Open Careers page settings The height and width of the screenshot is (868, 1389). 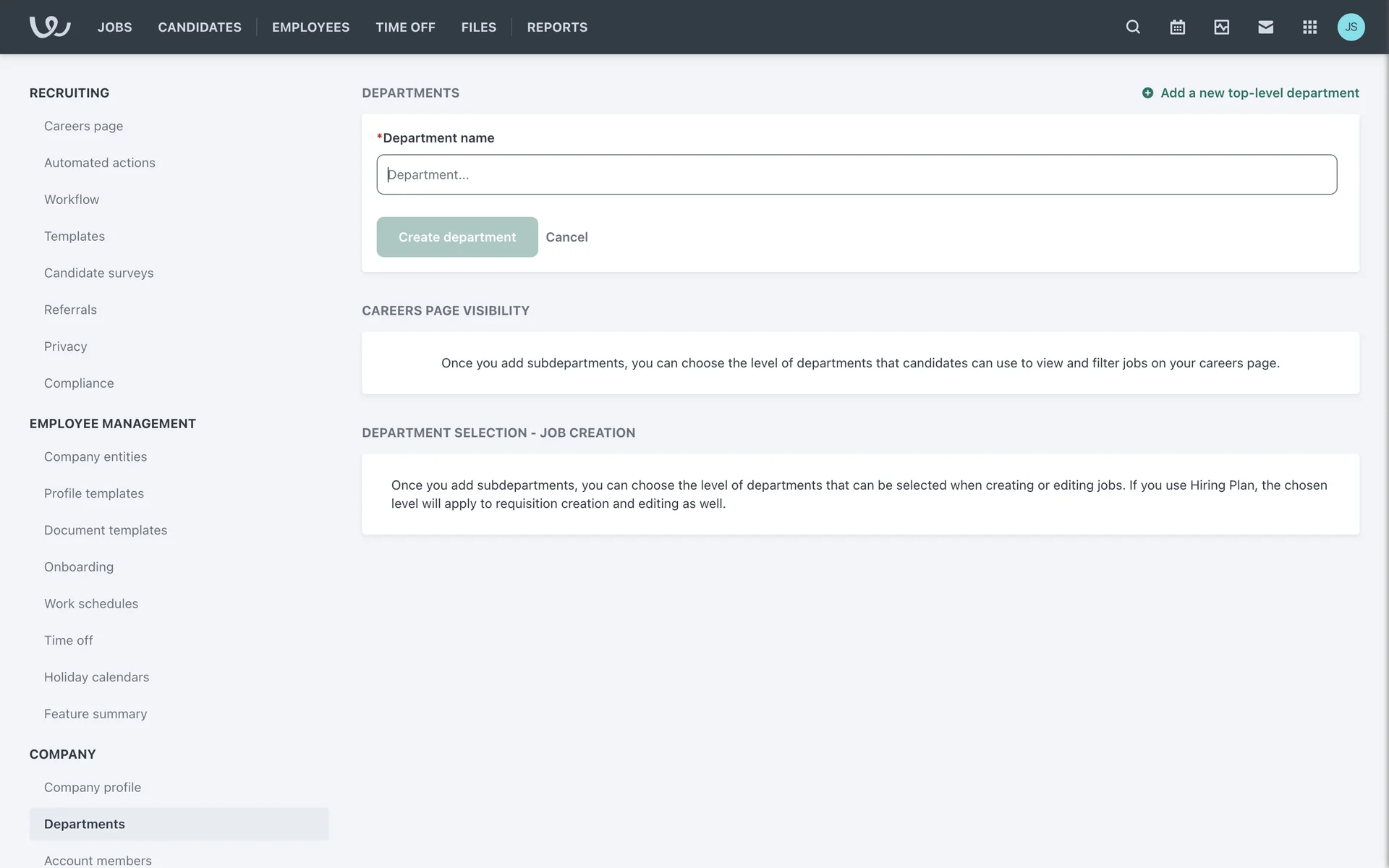[83, 126]
